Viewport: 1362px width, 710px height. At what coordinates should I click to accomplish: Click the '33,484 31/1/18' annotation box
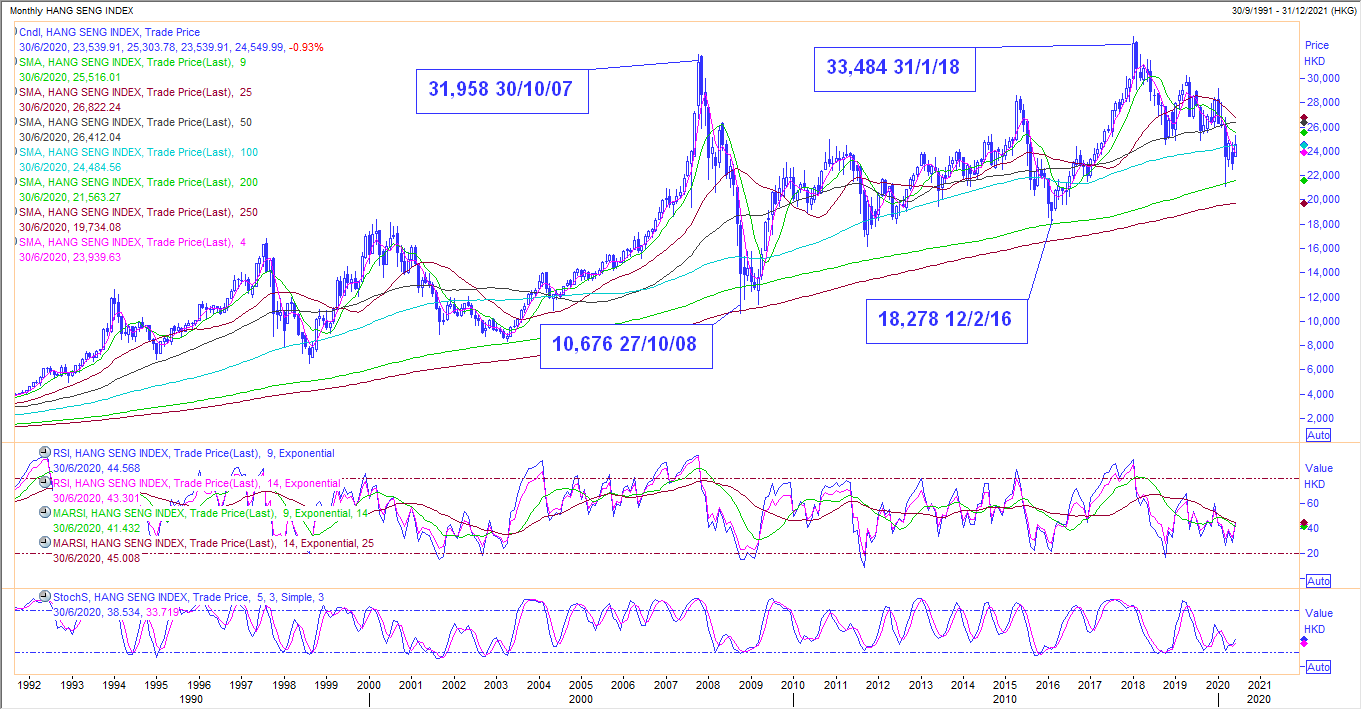coord(893,68)
